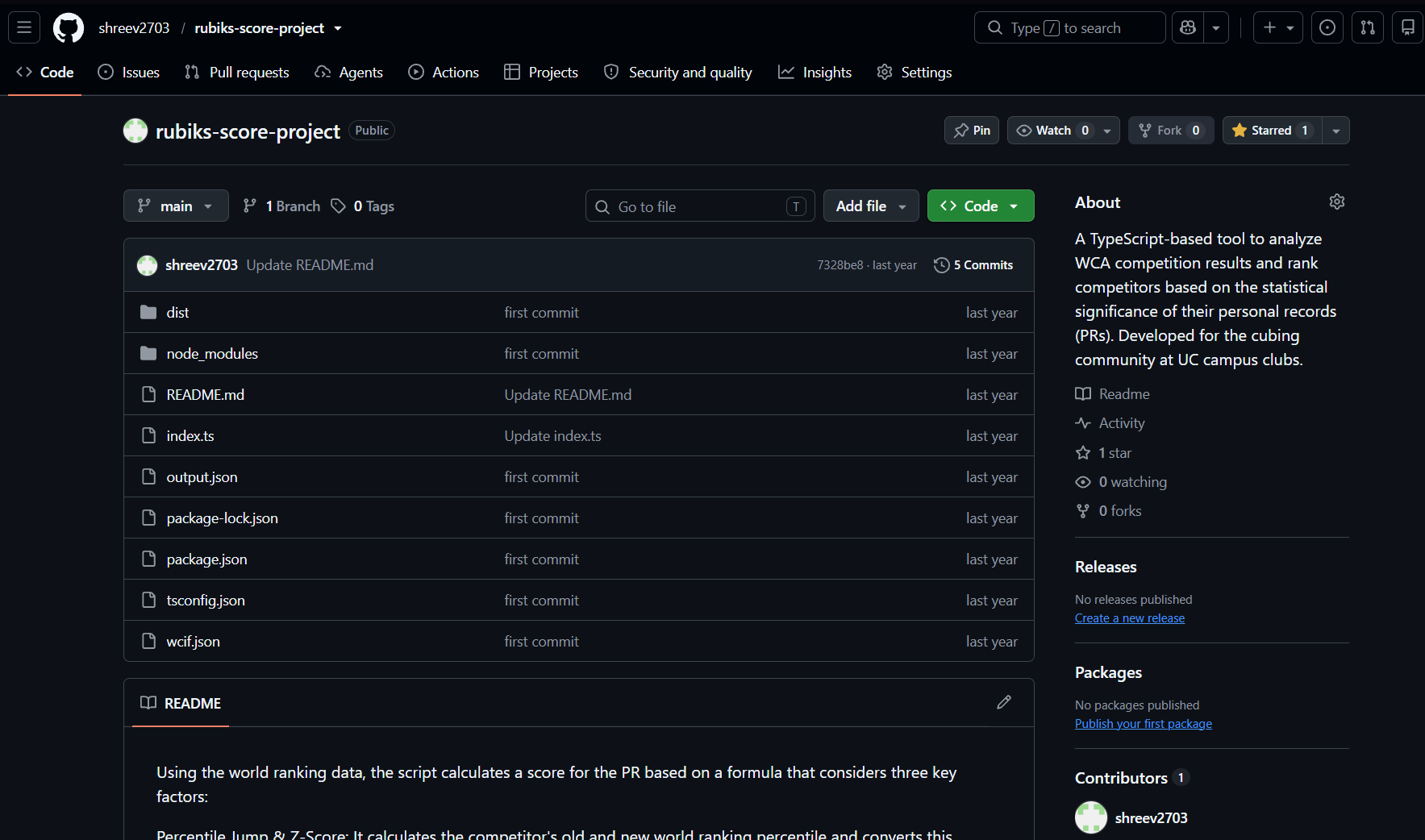This screenshot has height=840, width=1425.
Task: Open the index.ts file
Action: (190, 435)
